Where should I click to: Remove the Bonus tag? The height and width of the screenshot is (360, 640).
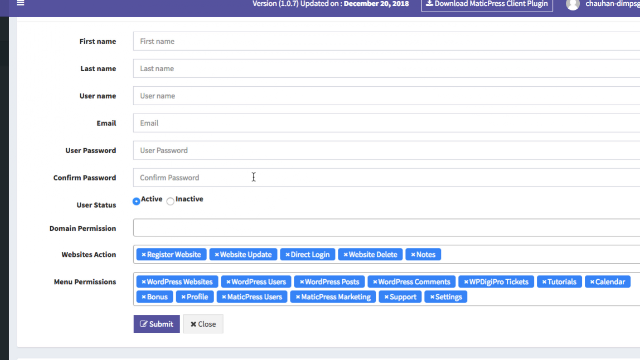pyautogui.click(x=144, y=297)
